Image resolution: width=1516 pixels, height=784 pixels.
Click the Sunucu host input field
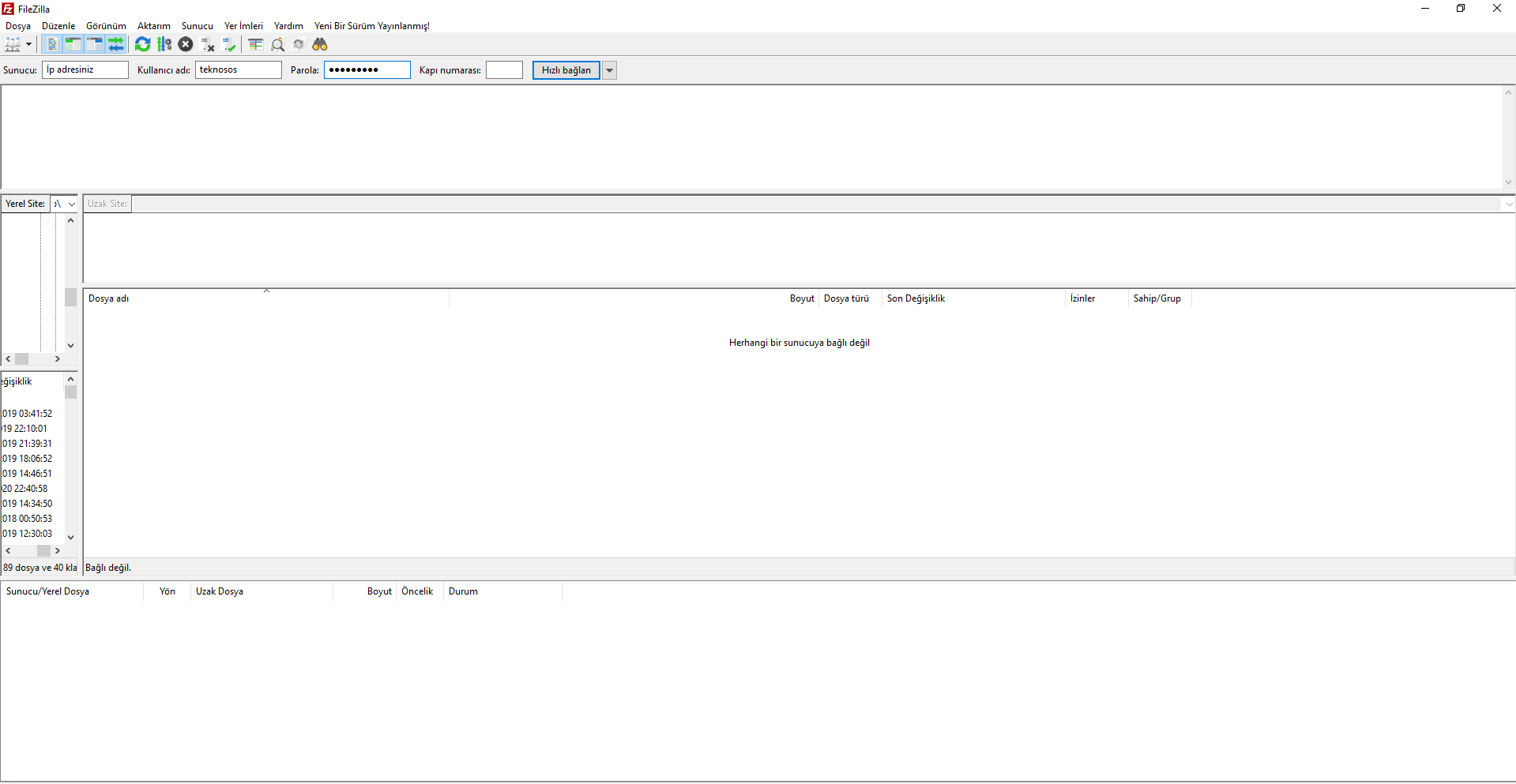pyautogui.click(x=85, y=69)
